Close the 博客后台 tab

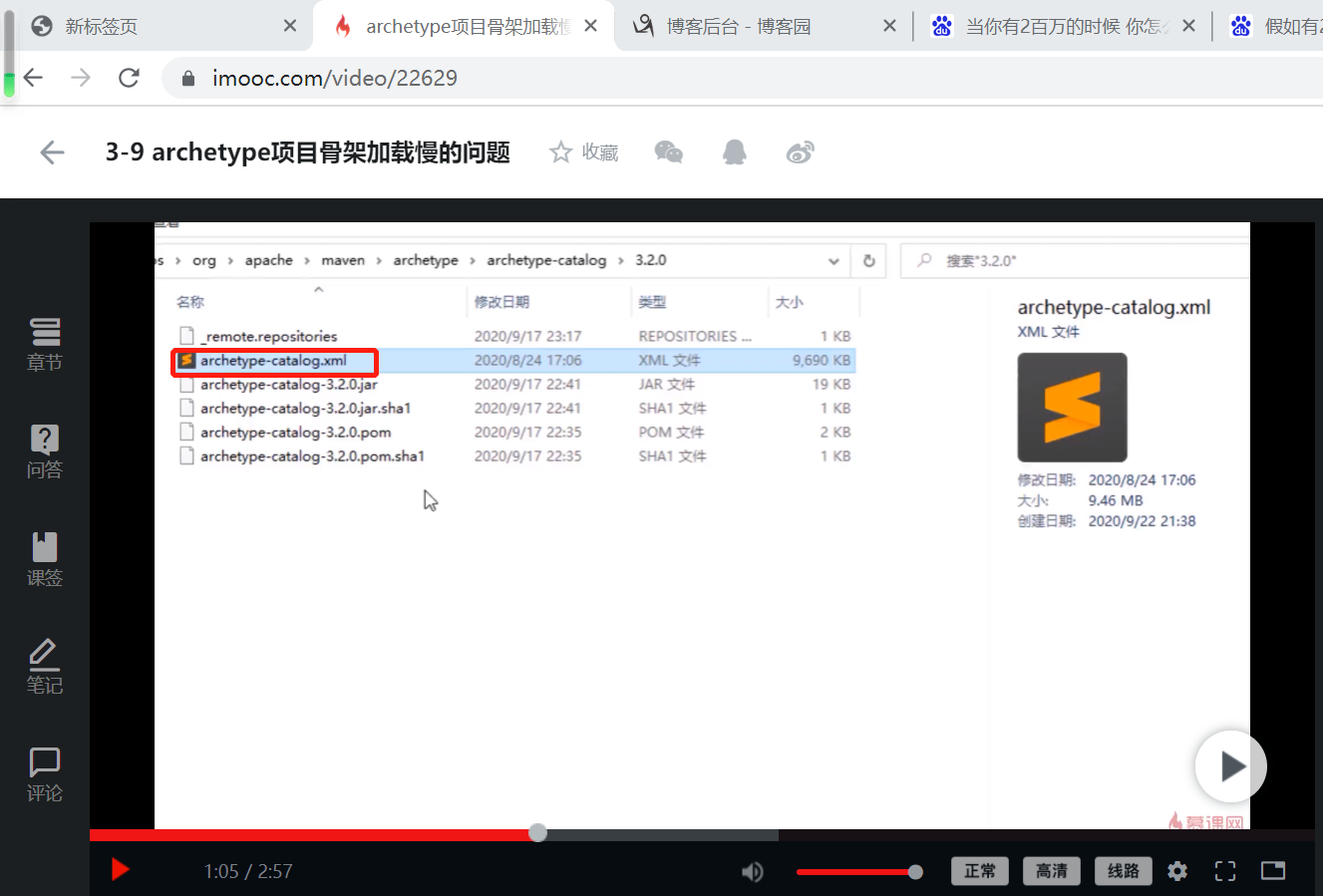890,26
